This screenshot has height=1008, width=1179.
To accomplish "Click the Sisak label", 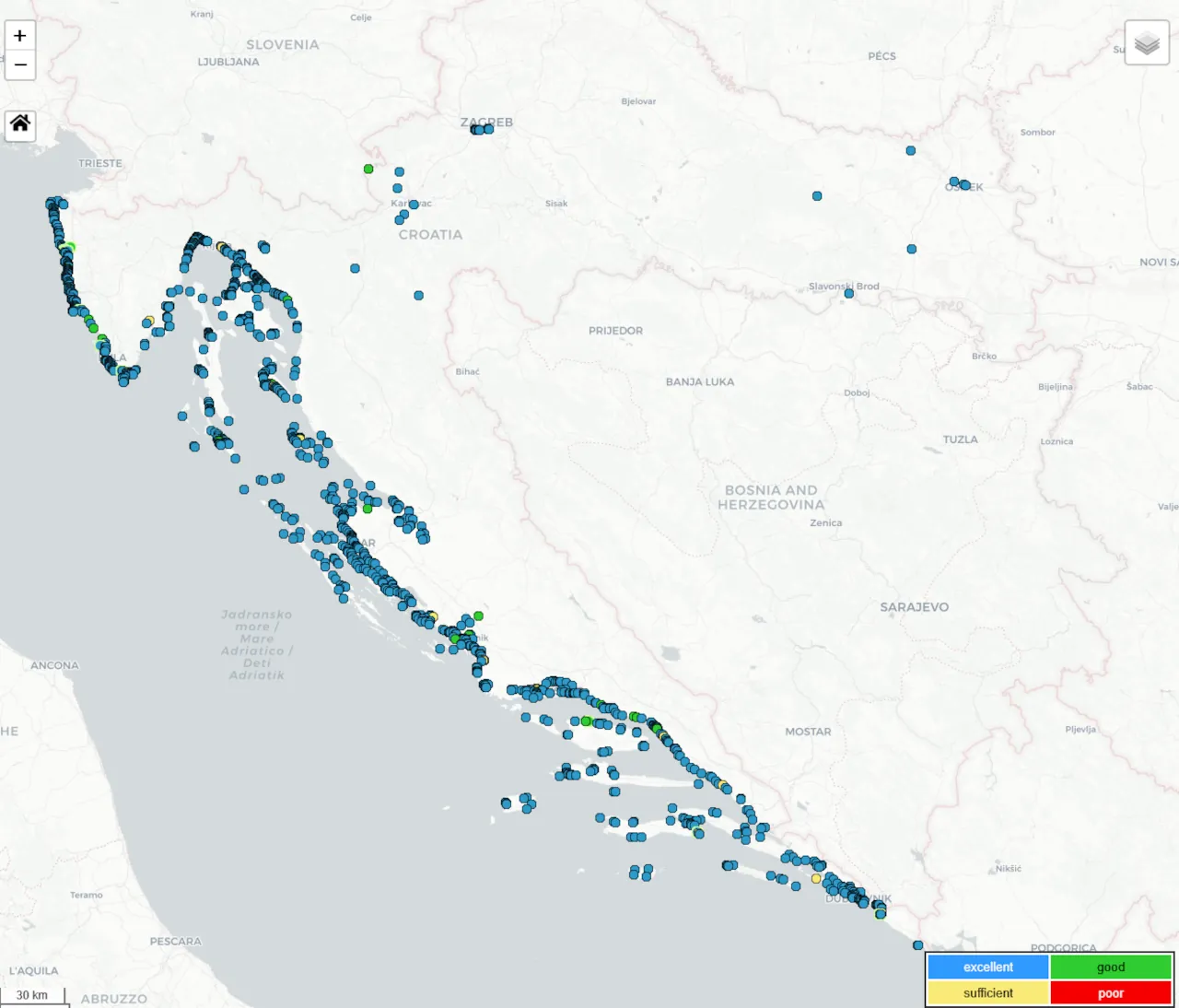I will [556, 204].
